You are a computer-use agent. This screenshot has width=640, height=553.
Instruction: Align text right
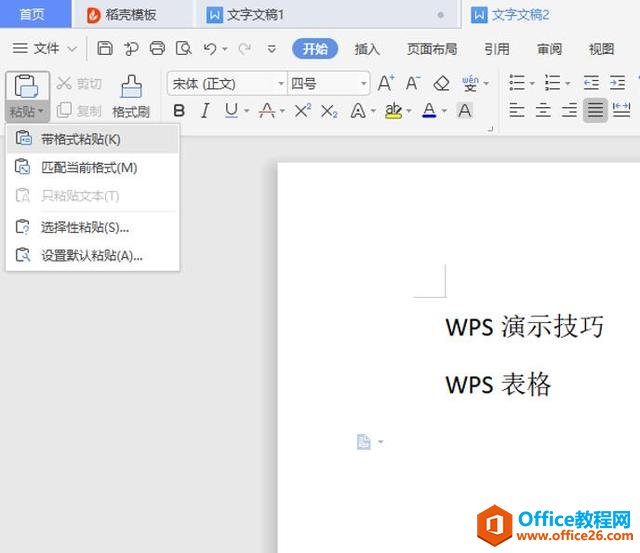click(569, 111)
